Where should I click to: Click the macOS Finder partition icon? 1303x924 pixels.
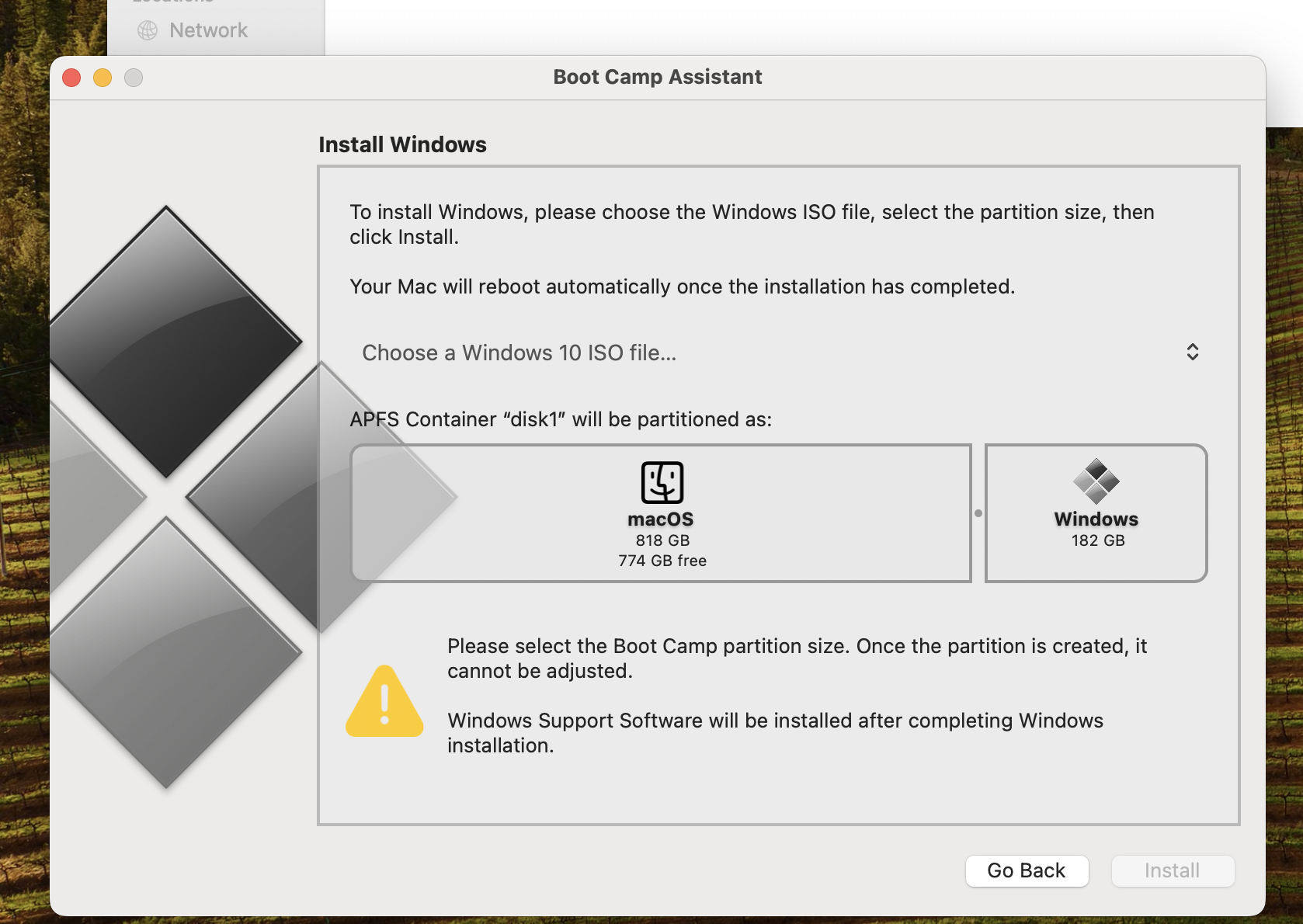click(662, 482)
